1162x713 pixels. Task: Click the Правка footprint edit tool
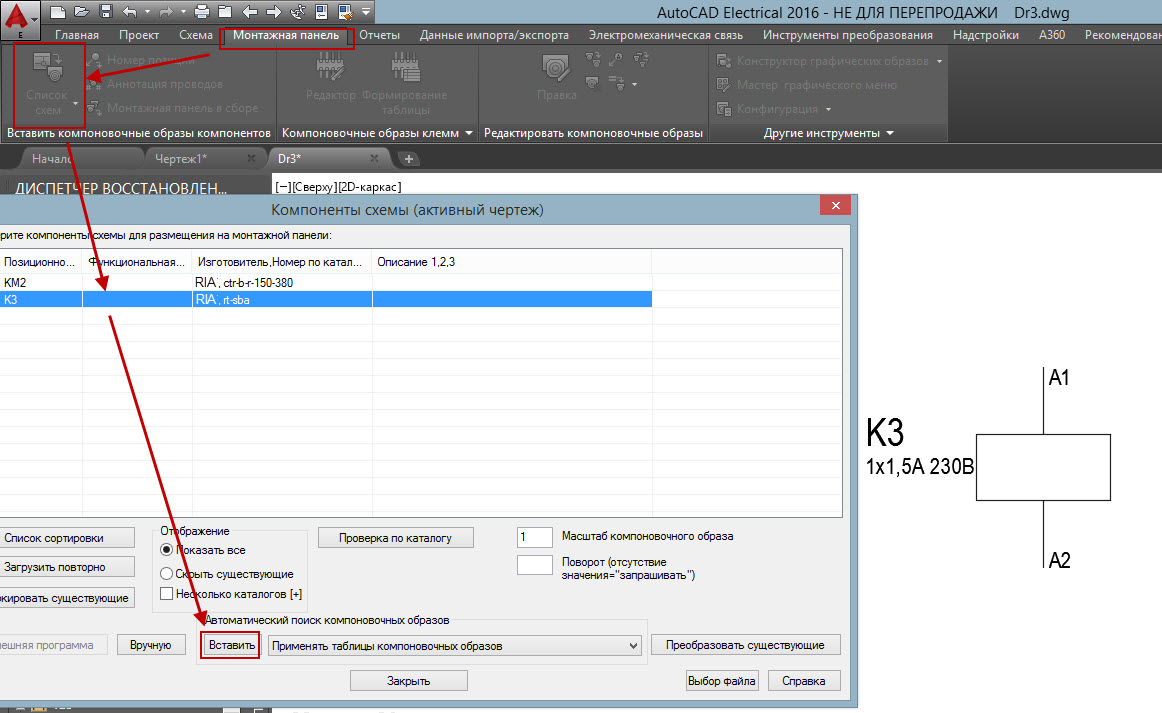557,77
